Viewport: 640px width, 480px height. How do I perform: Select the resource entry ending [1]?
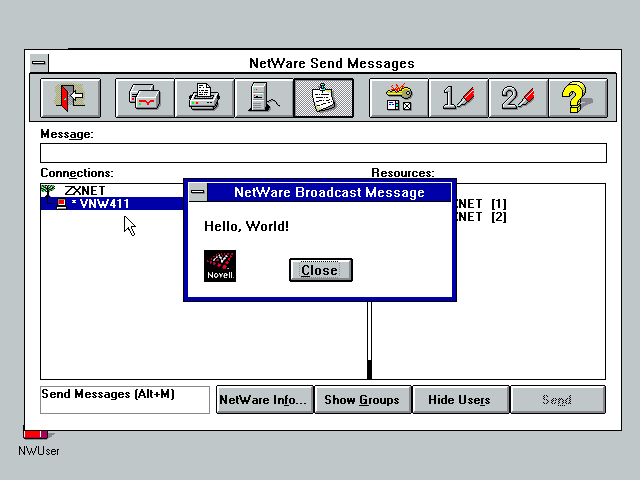click(480, 204)
